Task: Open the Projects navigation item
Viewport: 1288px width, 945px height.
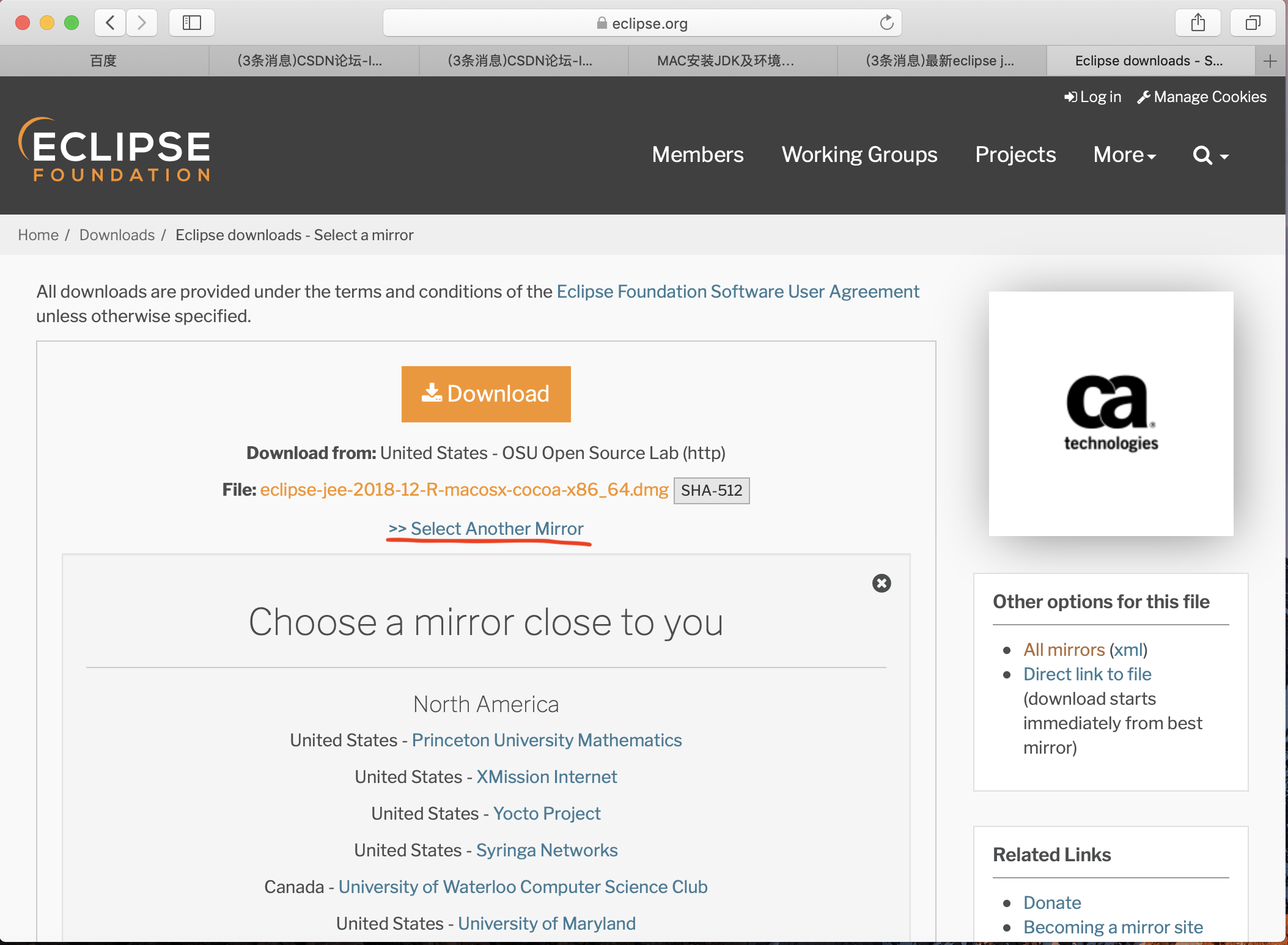Action: (x=1015, y=155)
